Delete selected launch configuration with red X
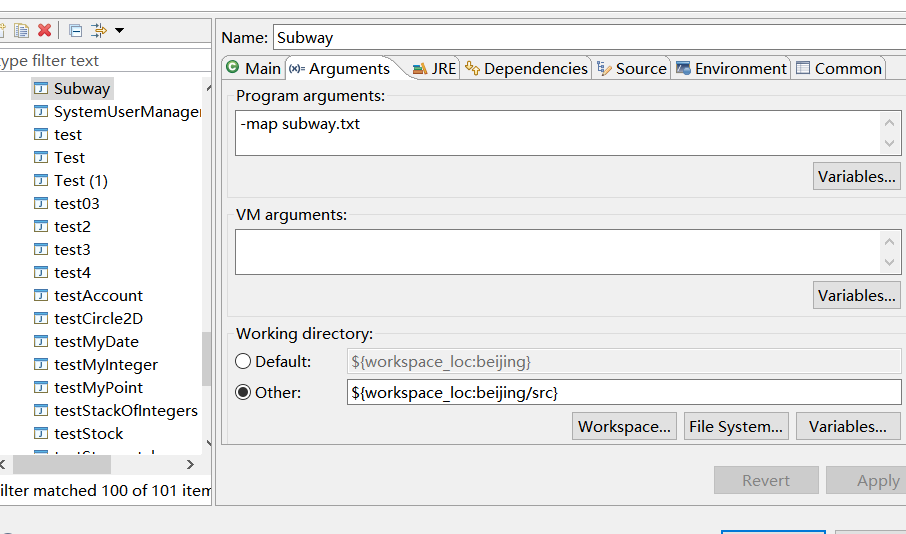Image resolution: width=906 pixels, height=534 pixels. 44,30
